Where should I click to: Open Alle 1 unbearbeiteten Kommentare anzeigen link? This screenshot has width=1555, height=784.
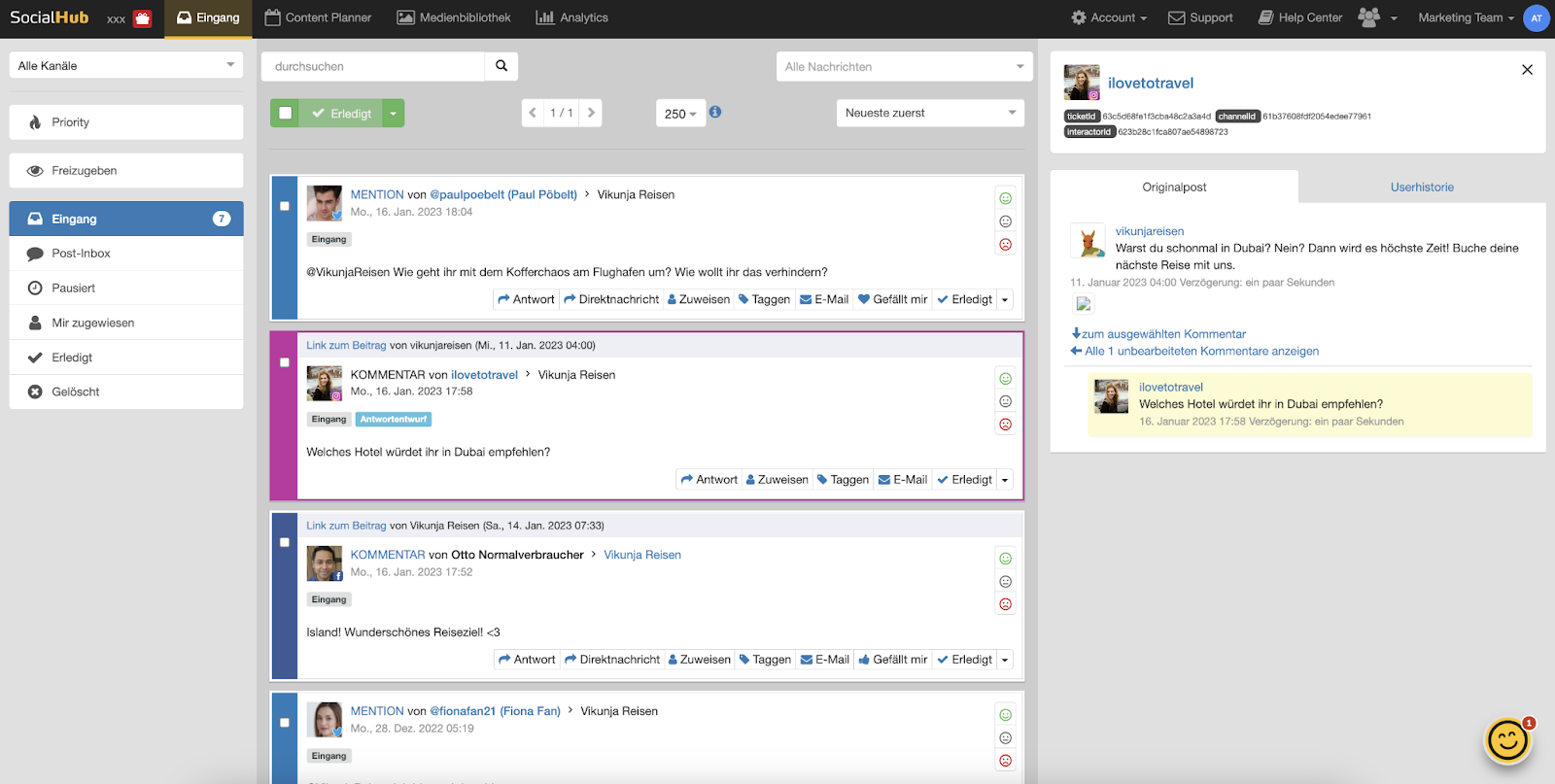[1194, 352]
